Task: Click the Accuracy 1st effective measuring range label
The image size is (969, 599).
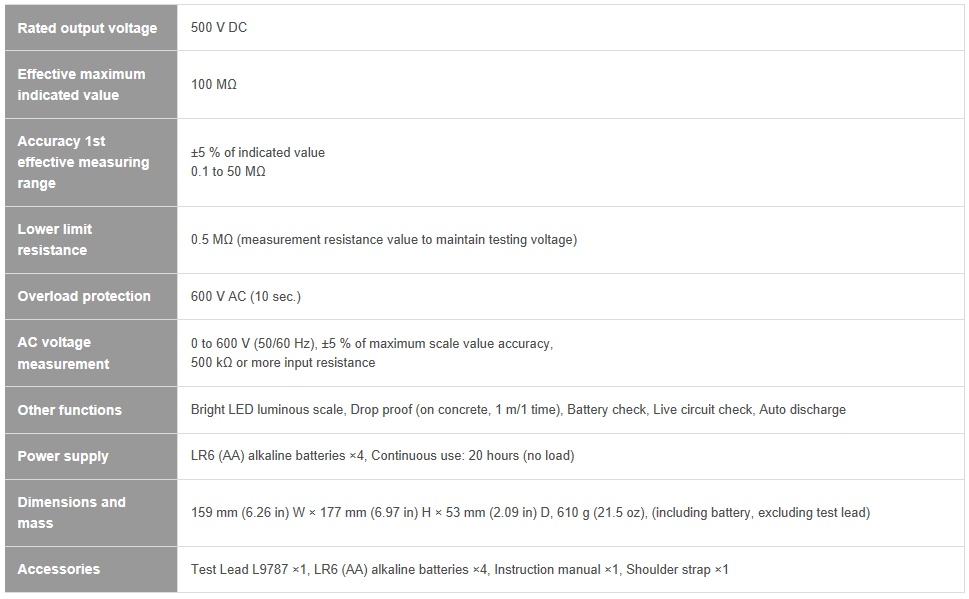Action: click(x=83, y=162)
